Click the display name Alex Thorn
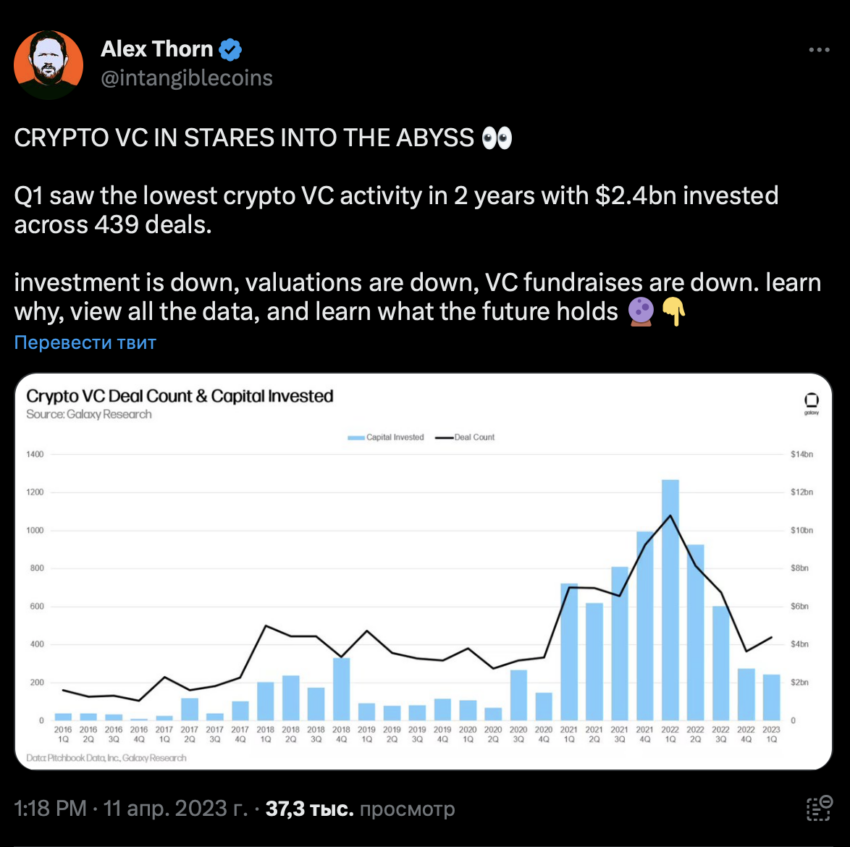 157,49
